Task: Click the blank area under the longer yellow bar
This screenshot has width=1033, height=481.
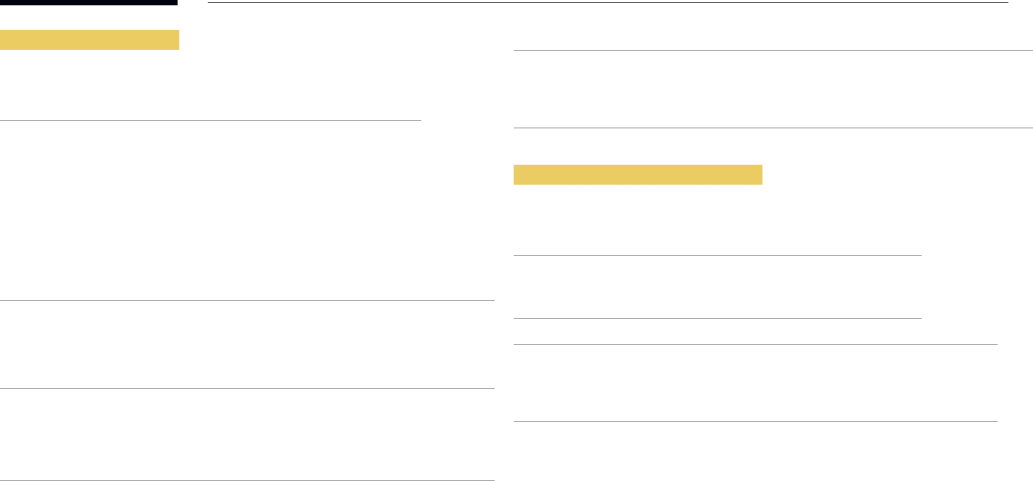Action: tap(717, 239)
